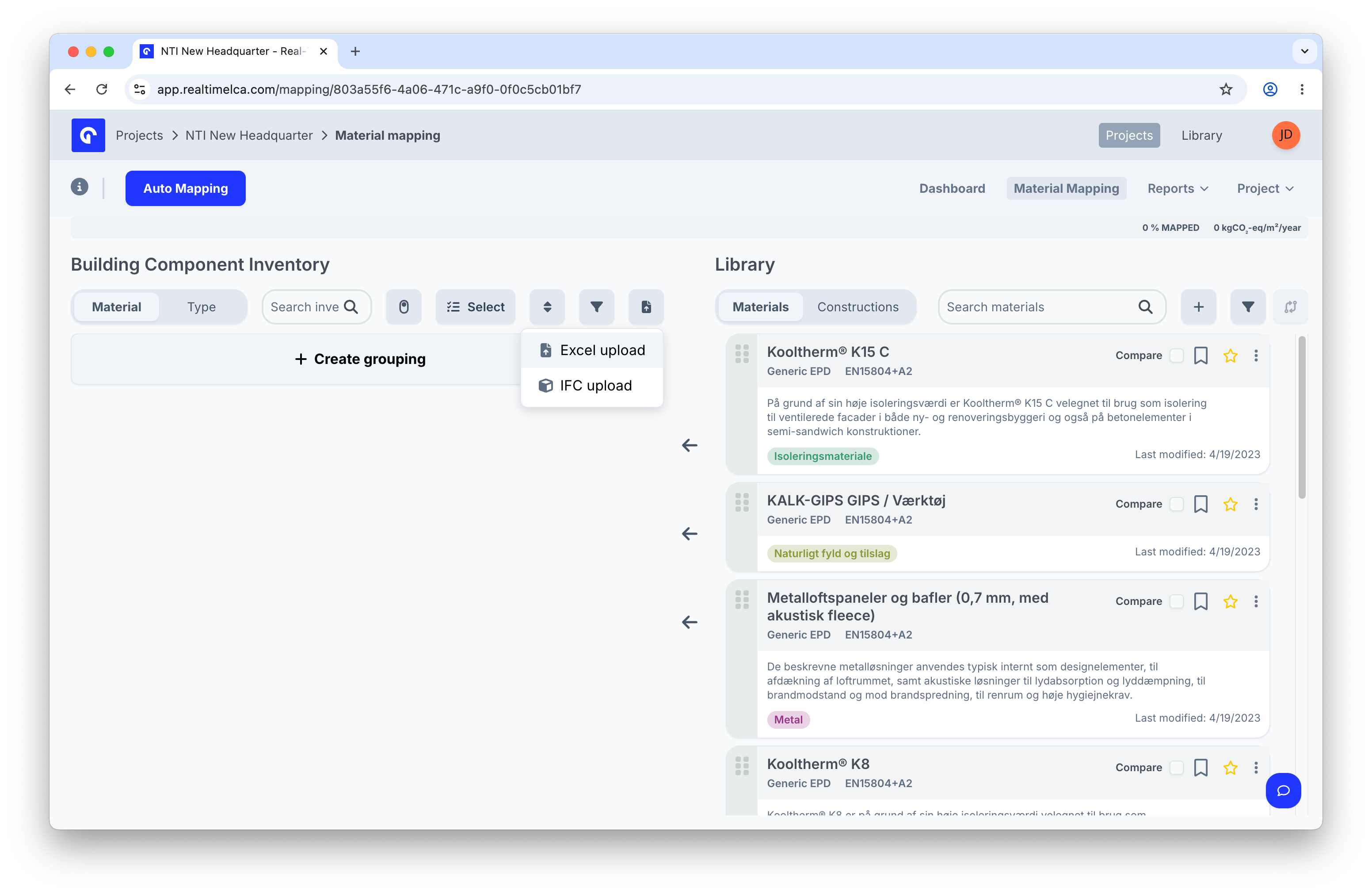This screenshot has width=1372, height=895.
Task: Grab the drag handle of Metalloftspaneler og bafler
Action: click(742, 600)
